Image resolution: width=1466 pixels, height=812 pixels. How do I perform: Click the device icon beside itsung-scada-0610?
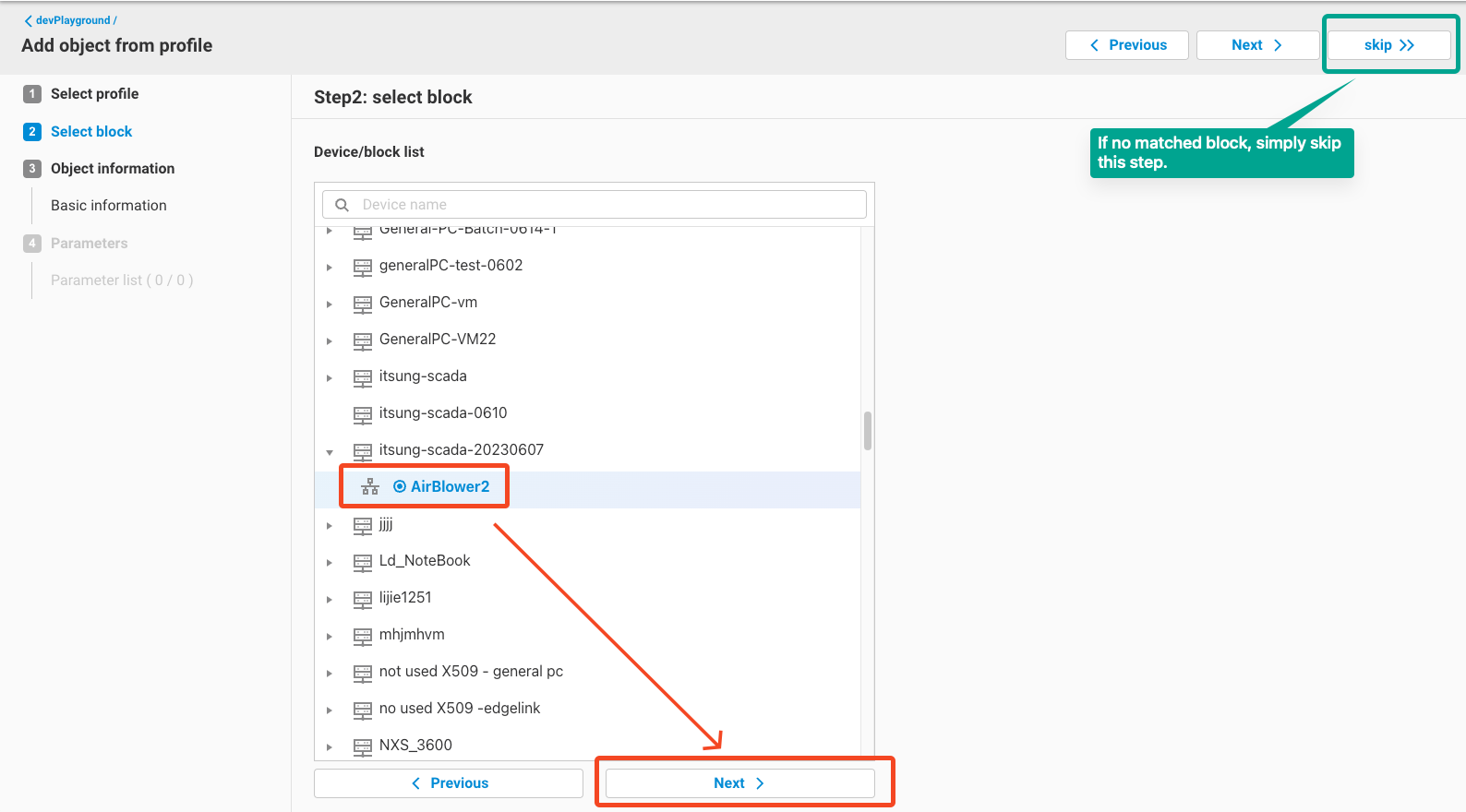tap(363, 414)
